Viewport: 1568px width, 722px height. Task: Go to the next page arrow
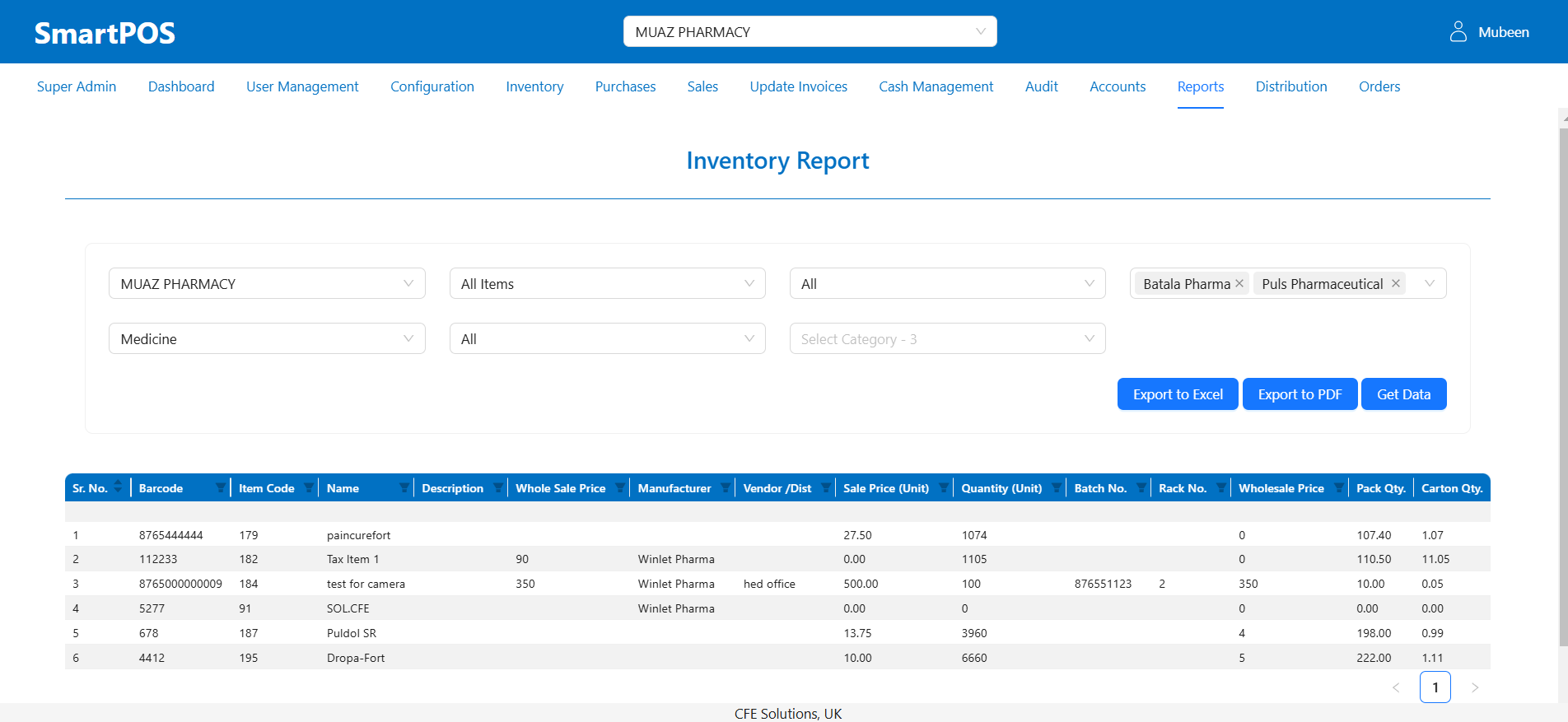coord(1475,687)
